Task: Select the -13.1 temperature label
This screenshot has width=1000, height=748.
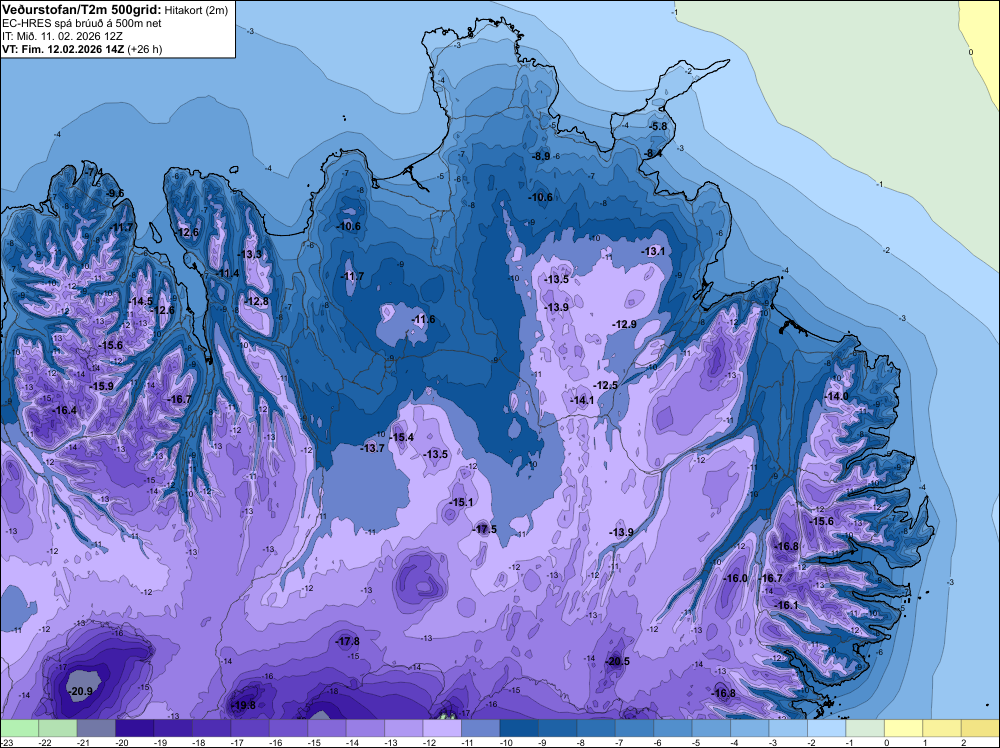Action: click(653, 251)
